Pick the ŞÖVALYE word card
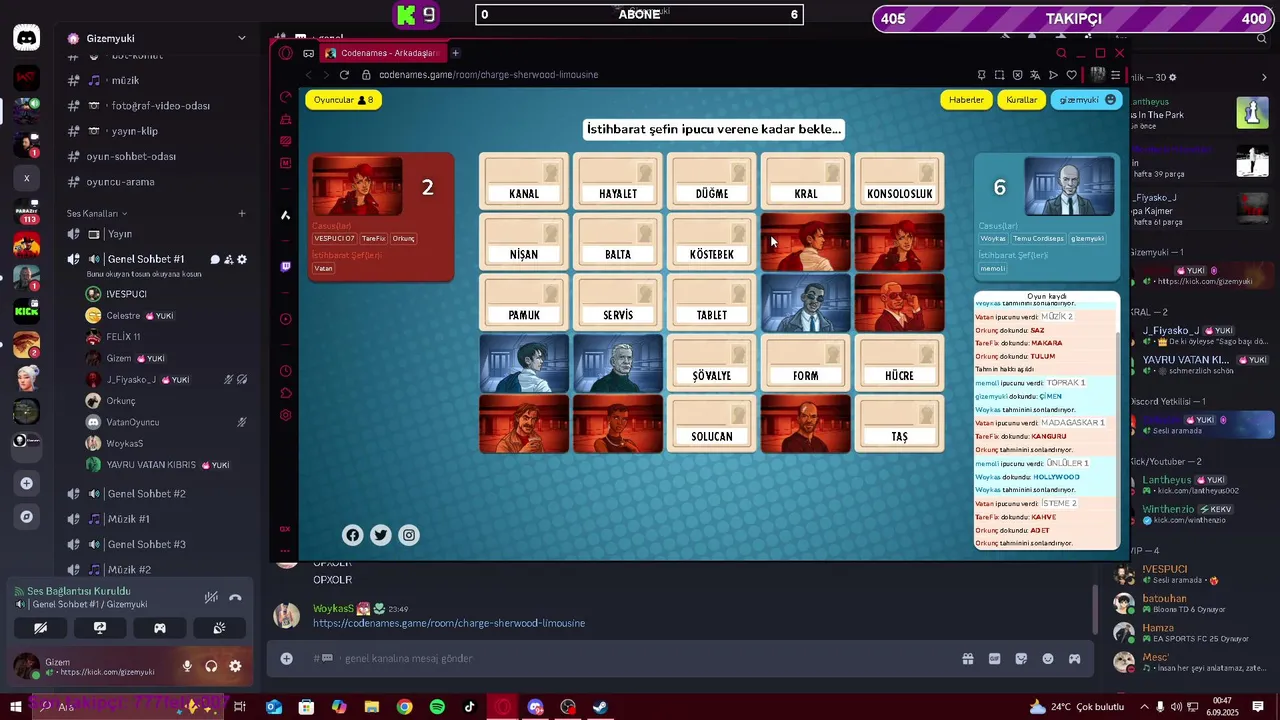1280x720 pixels. click(711, 363)
